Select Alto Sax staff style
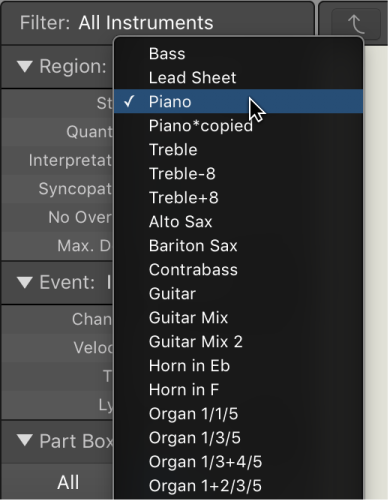This screenshot has height=500, width=388. (238, 222)
